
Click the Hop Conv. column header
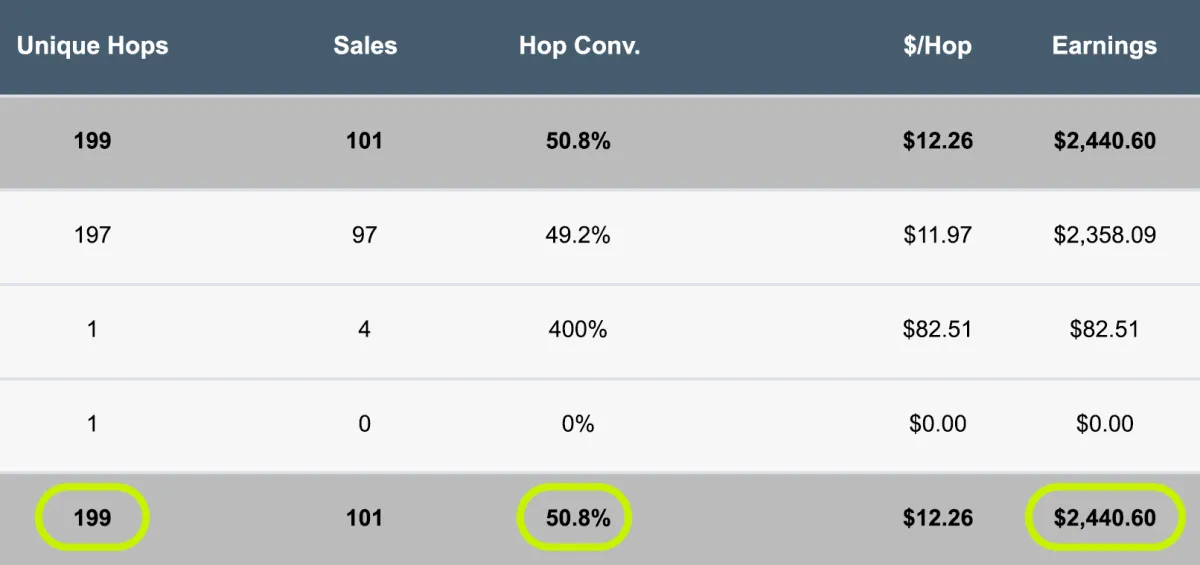coord(579,46)
